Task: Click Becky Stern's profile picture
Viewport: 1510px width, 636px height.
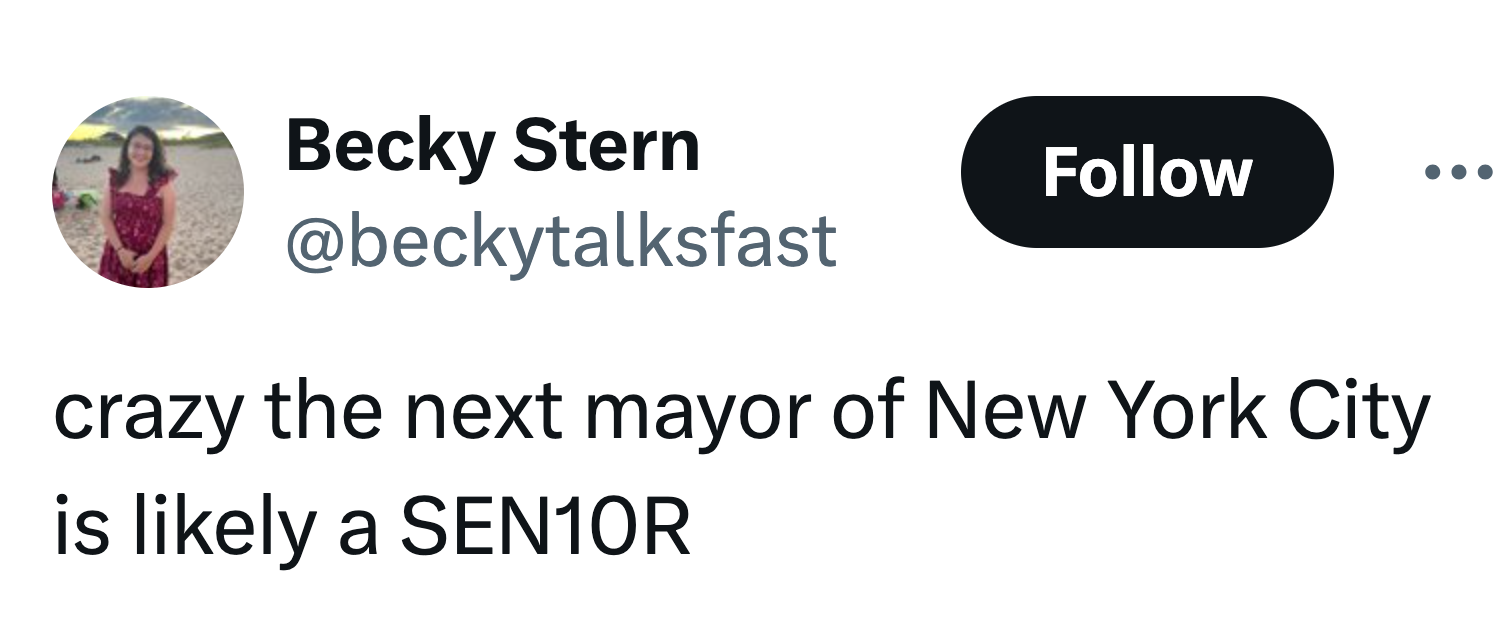Action: [148, 192]
